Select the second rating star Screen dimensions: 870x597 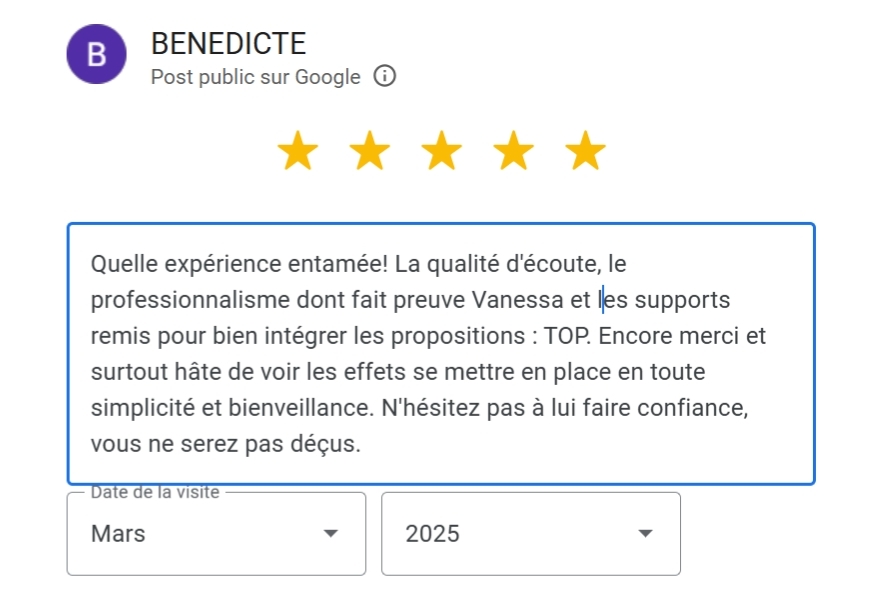pyautogui.click(x=370, y=152)
